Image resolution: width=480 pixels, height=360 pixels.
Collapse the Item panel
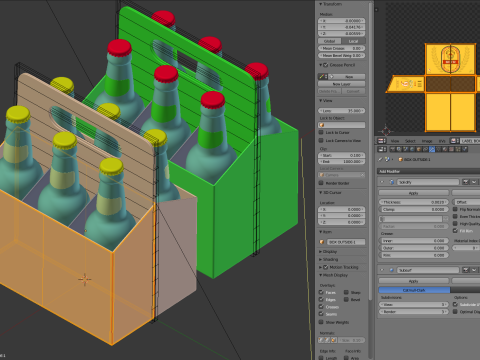[x=325, y=232]
